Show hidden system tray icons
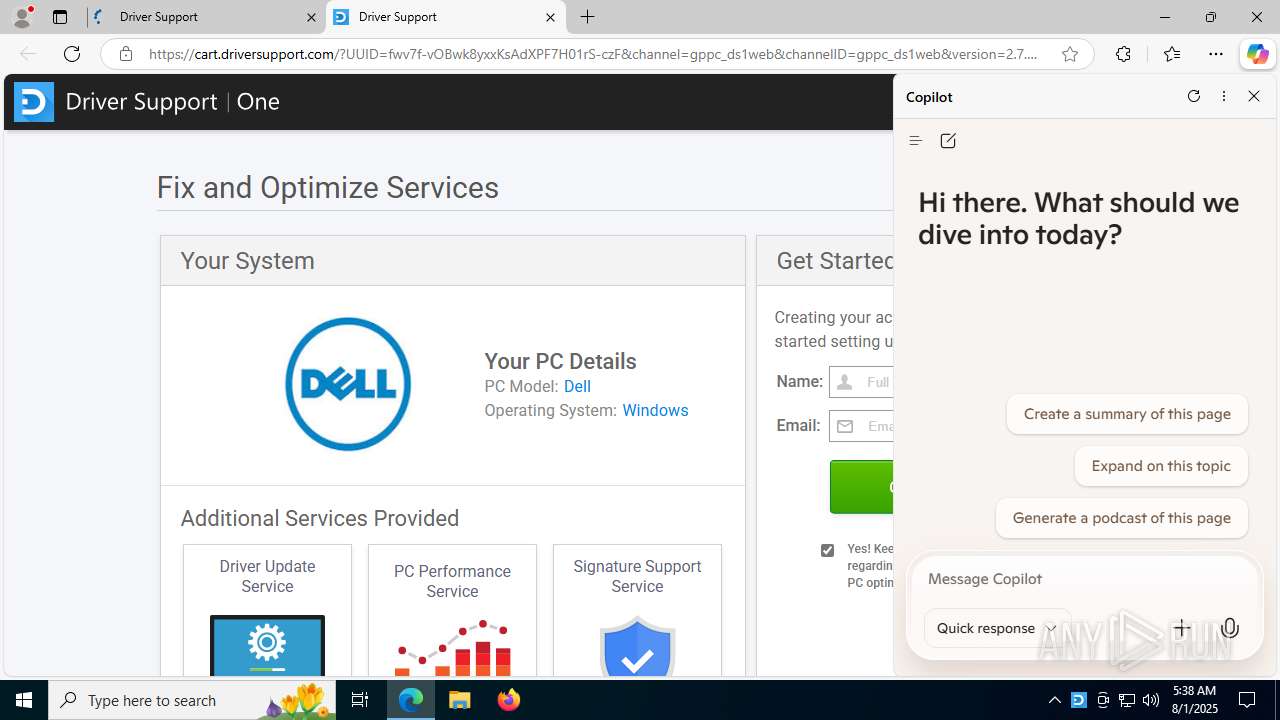This screenshot has width=1280, height=720. pos(1054,700)
